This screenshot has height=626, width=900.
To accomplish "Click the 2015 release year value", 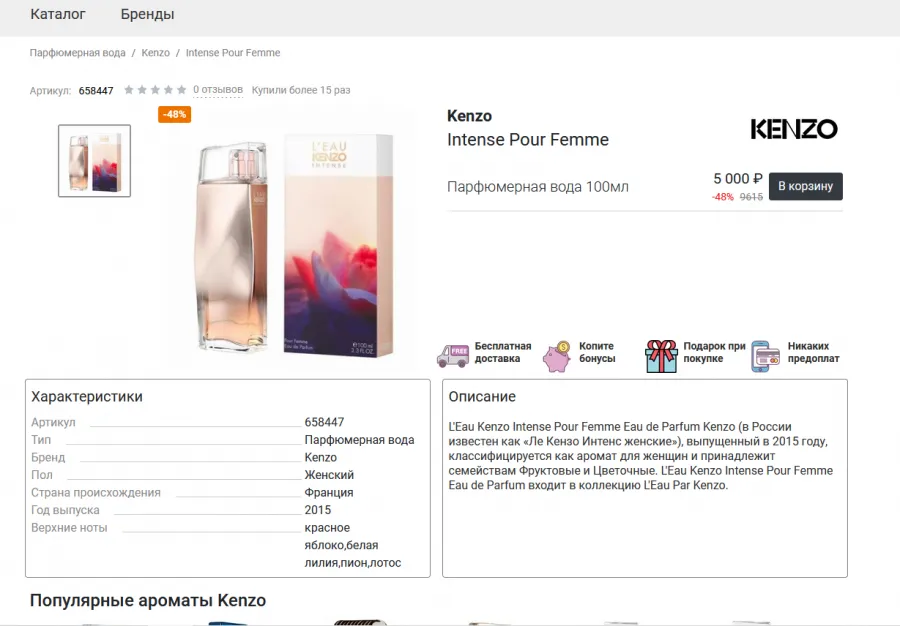I will coord(318,510).
